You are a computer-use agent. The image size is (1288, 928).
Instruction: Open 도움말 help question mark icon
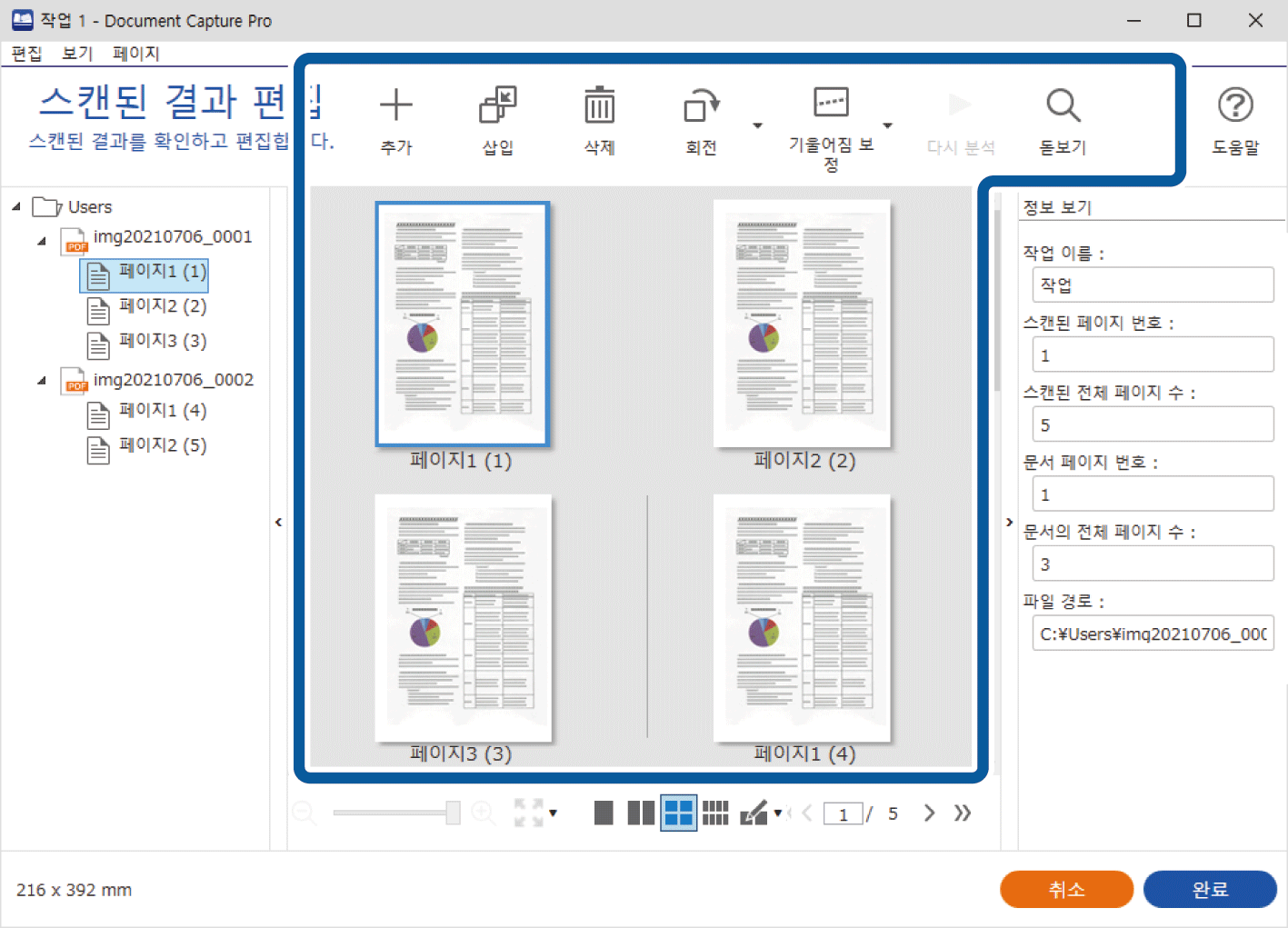pyautogui.click(x=1235, y=106)
